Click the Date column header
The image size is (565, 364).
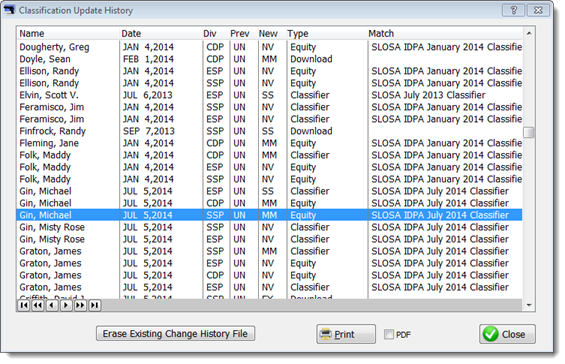coord(160,34)
